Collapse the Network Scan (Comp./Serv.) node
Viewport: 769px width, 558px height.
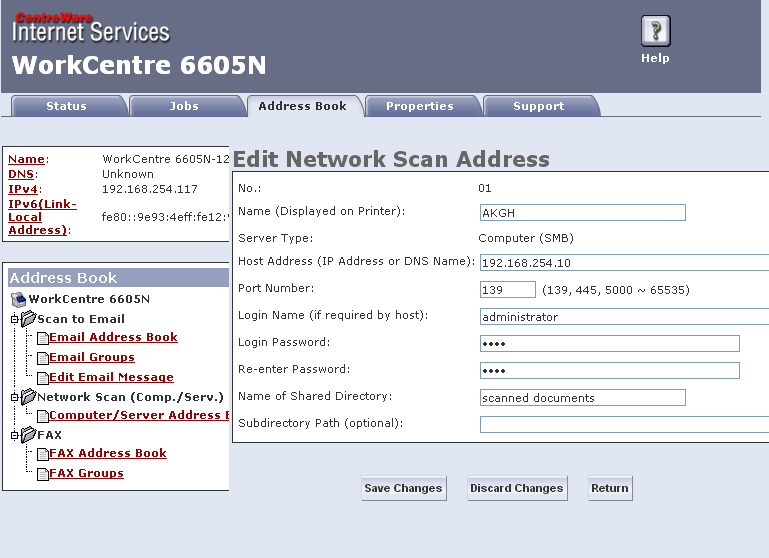pos(14,397)
